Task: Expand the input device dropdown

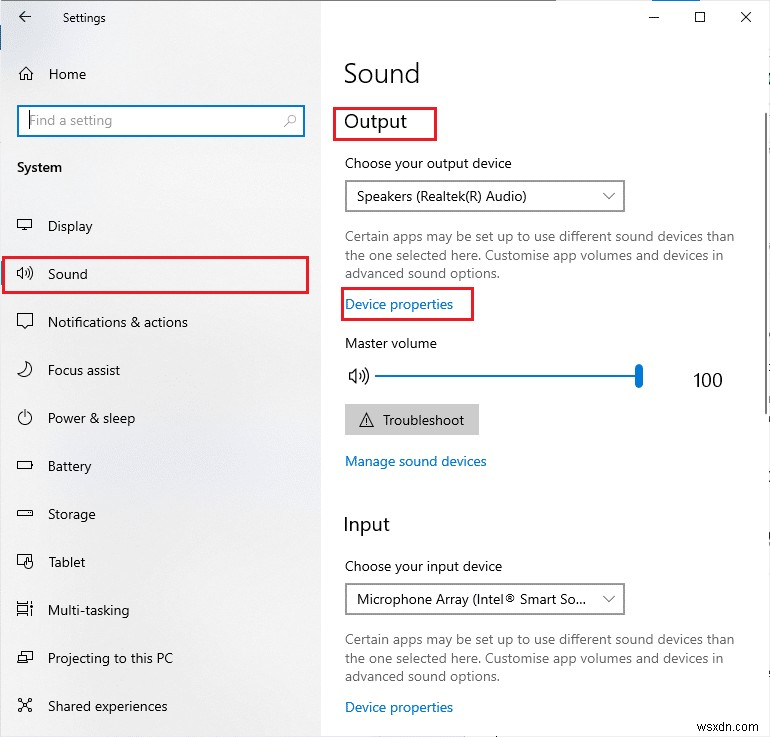Action: click(484, 599)
